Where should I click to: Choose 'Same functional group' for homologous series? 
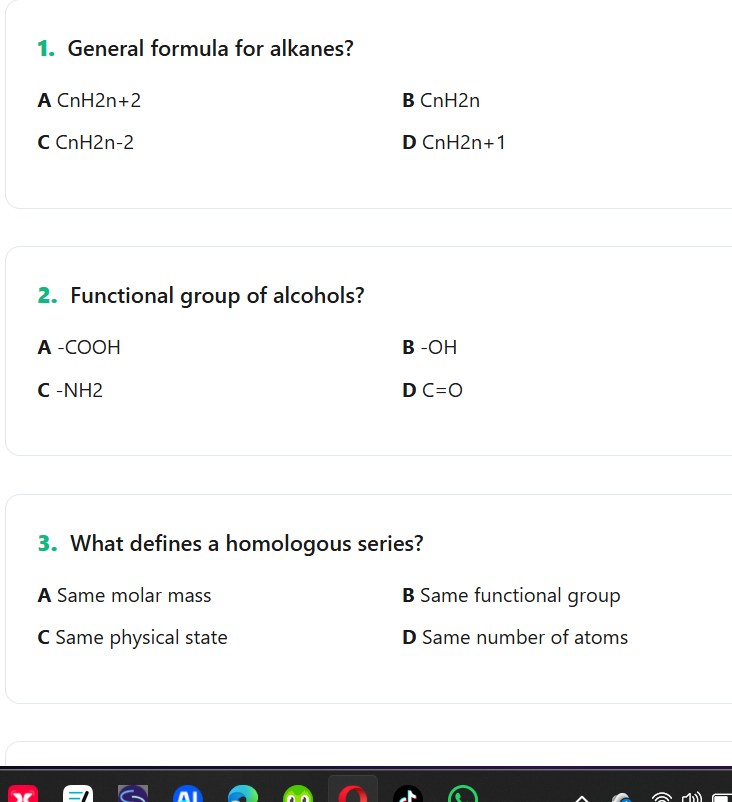(x=511, y=595)
